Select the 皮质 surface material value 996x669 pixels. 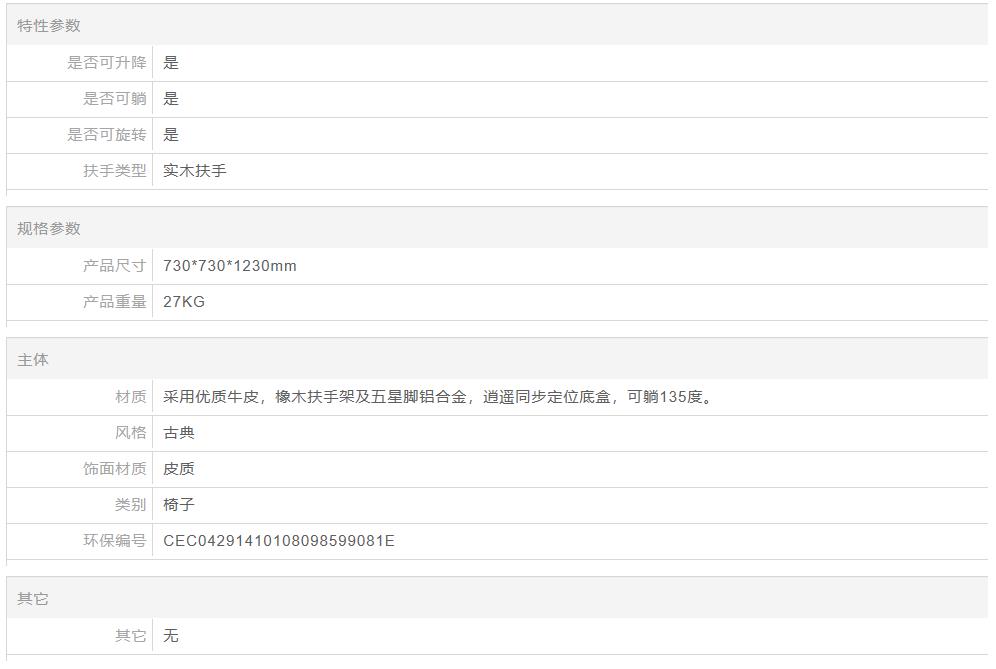[178, 469]
